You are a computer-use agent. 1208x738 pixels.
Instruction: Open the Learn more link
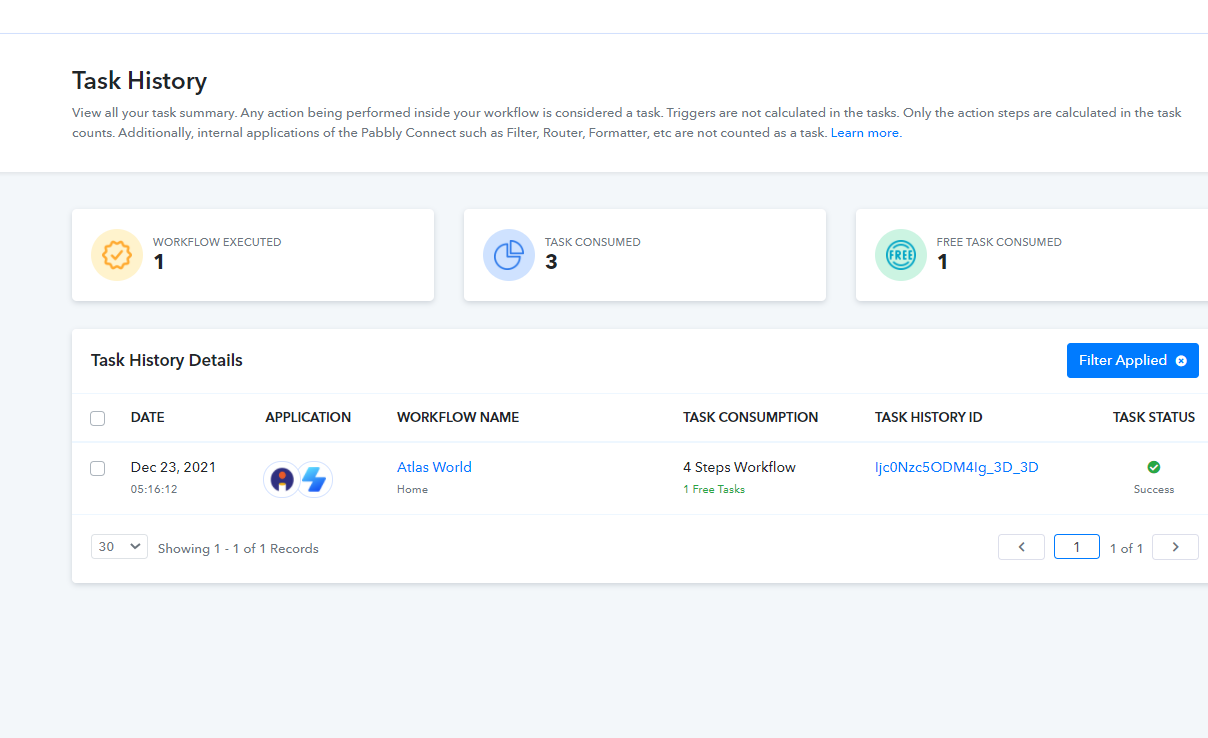[x=865, y=133]
